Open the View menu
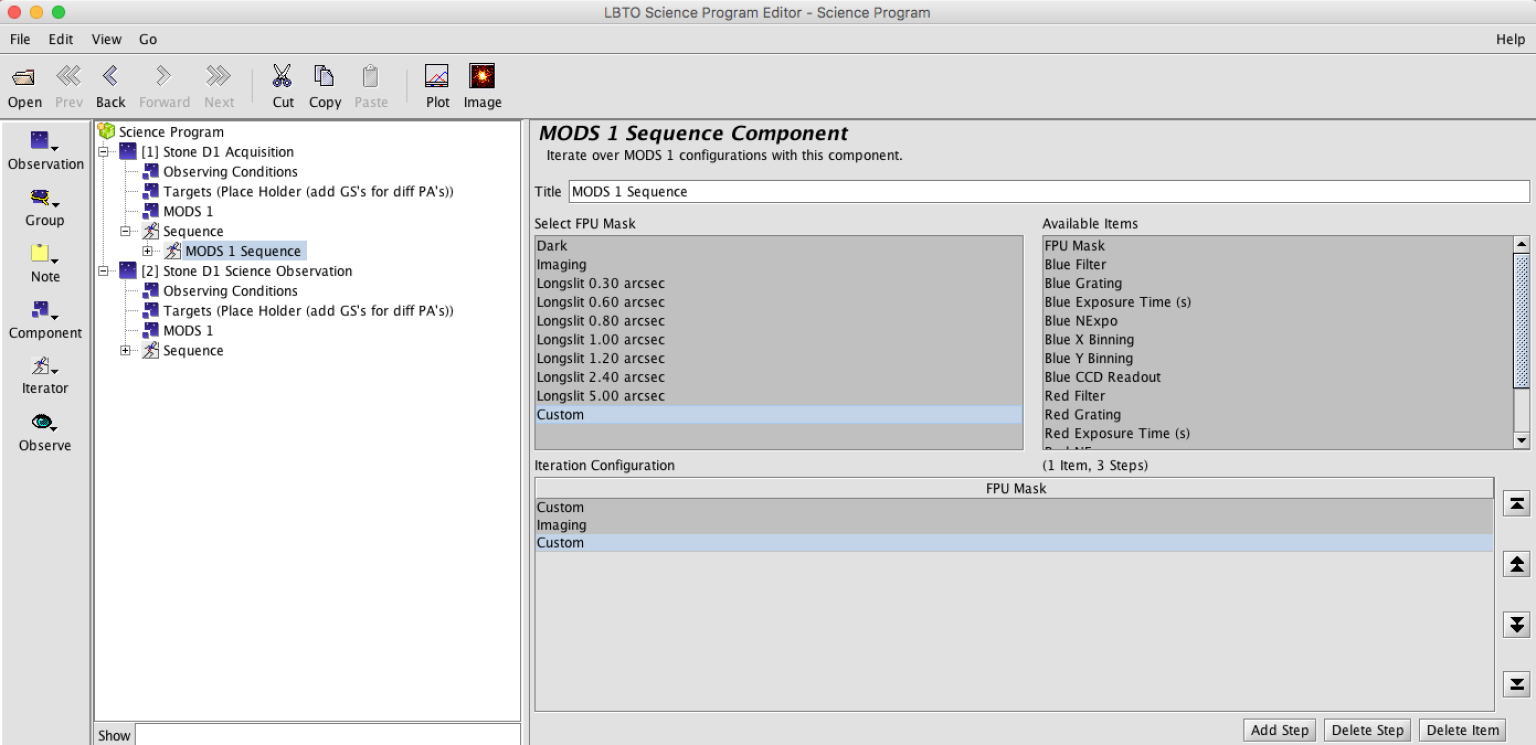 [x=106, y=39]
